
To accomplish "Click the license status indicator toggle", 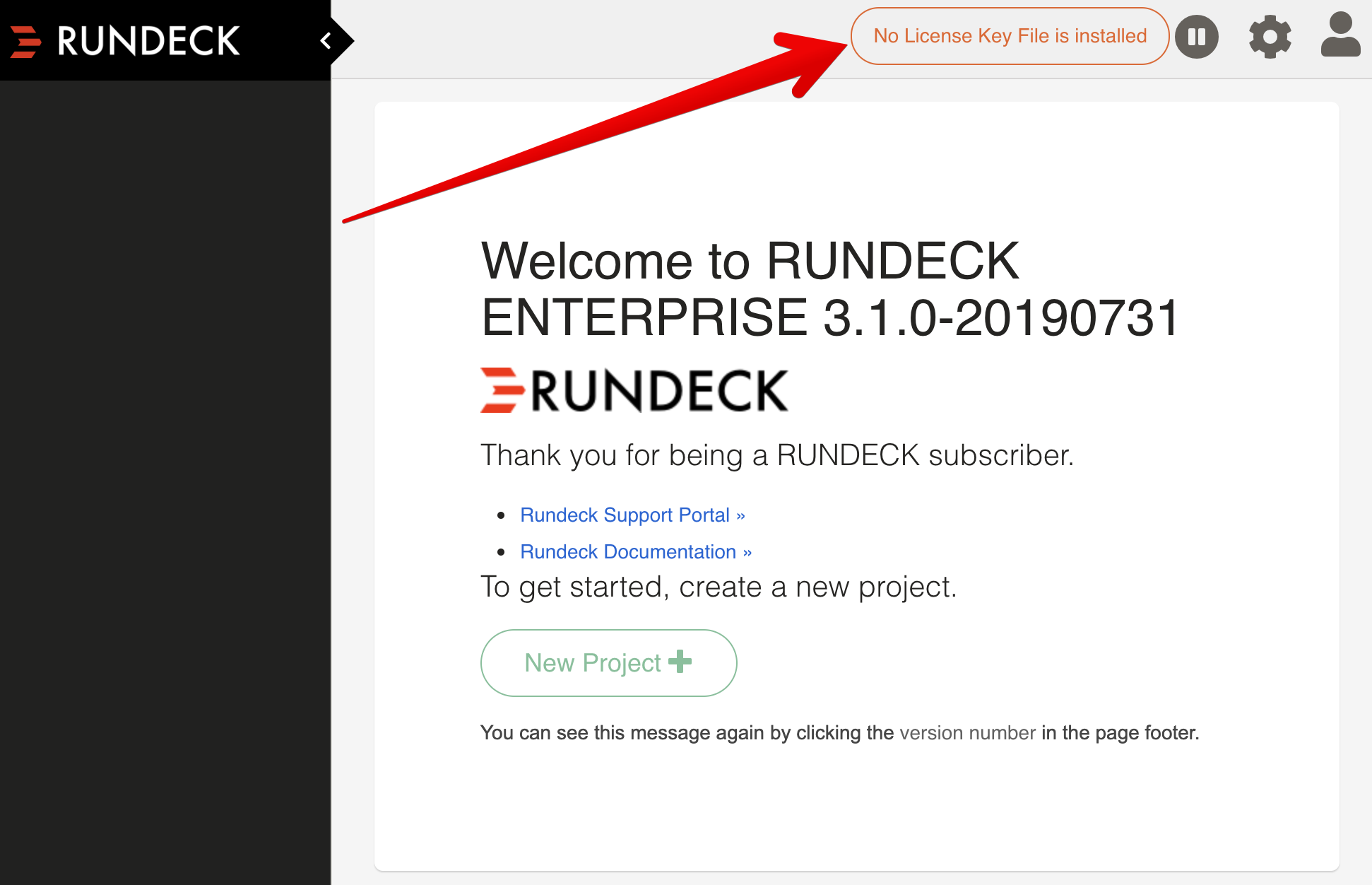I will (1010, 36).
